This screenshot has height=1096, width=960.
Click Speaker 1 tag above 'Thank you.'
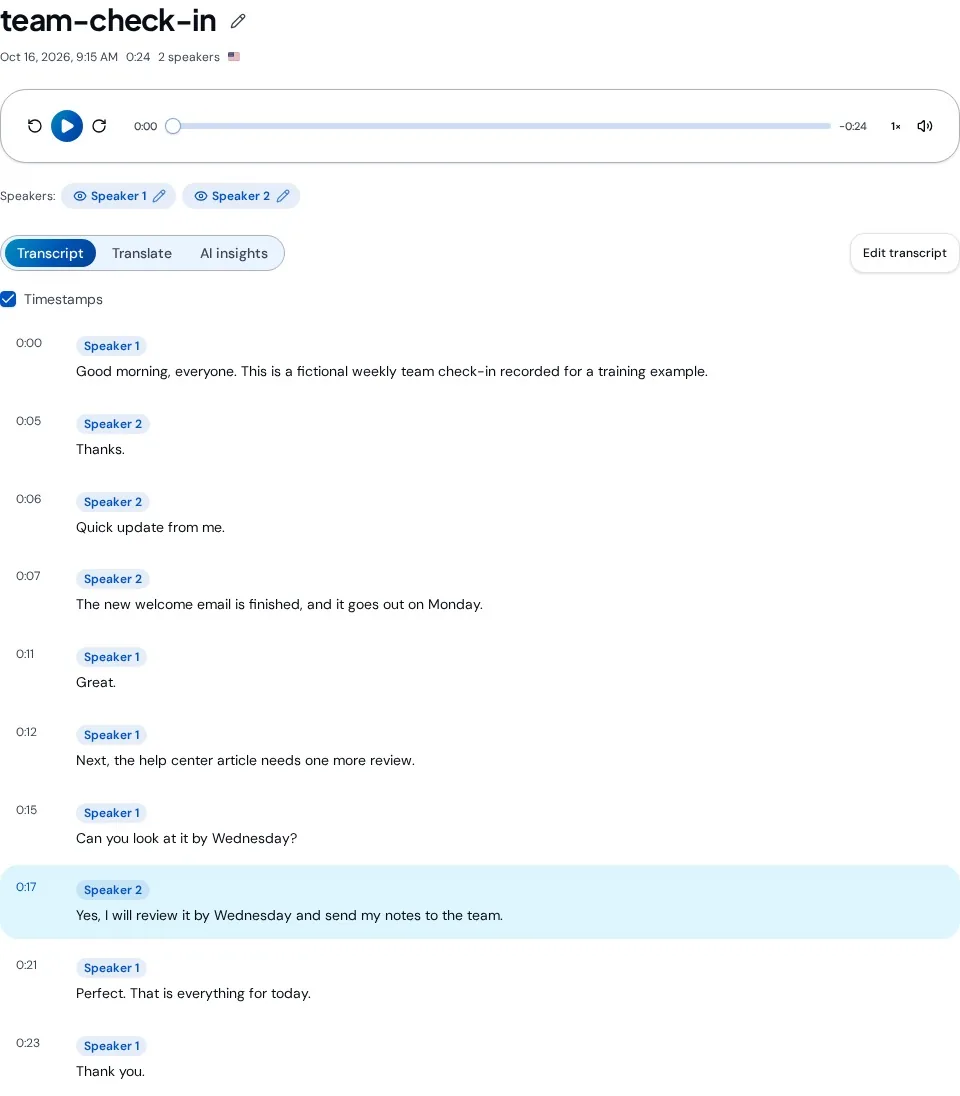tap(112, 1046)
